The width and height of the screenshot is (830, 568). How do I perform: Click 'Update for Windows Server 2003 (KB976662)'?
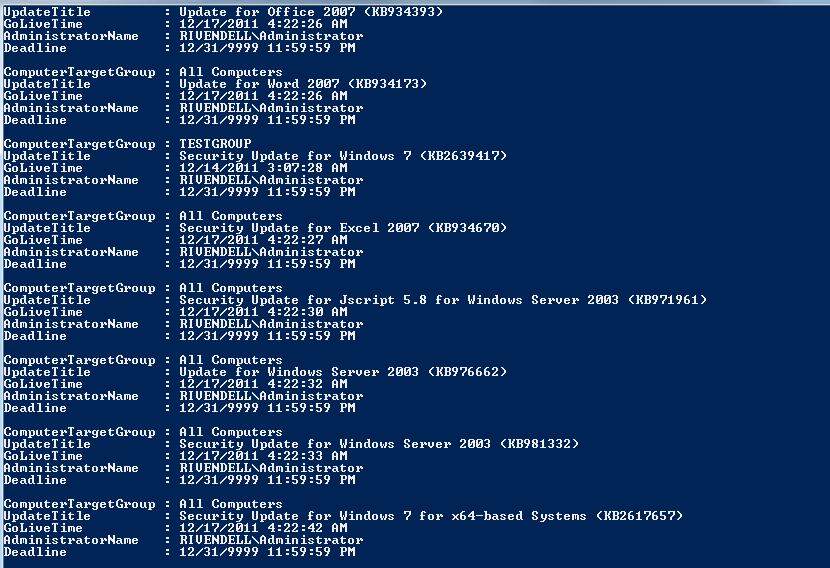pyautogui.click(x=343, y=372)
